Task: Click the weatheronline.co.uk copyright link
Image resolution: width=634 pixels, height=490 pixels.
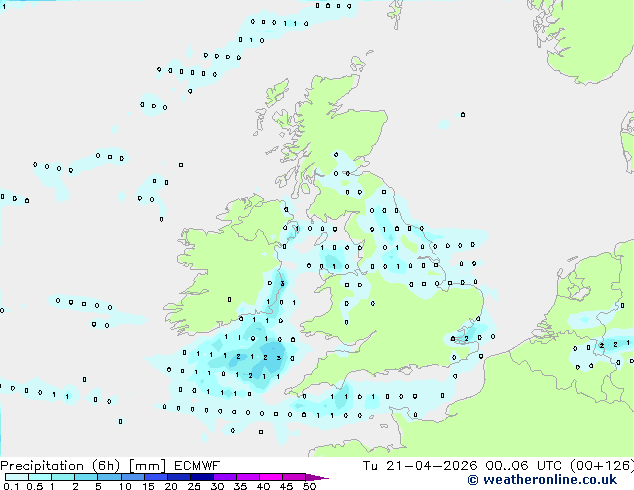Action: click(x=542, y=480)
